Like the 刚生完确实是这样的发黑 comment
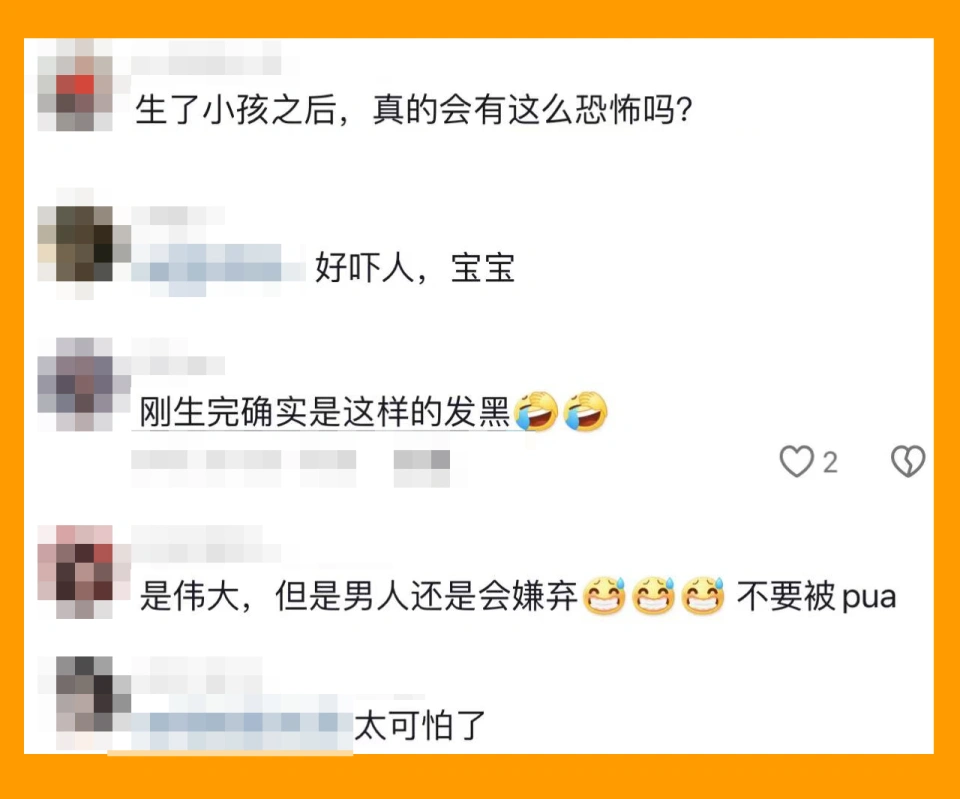960x799 pixels. click(797, 461)
